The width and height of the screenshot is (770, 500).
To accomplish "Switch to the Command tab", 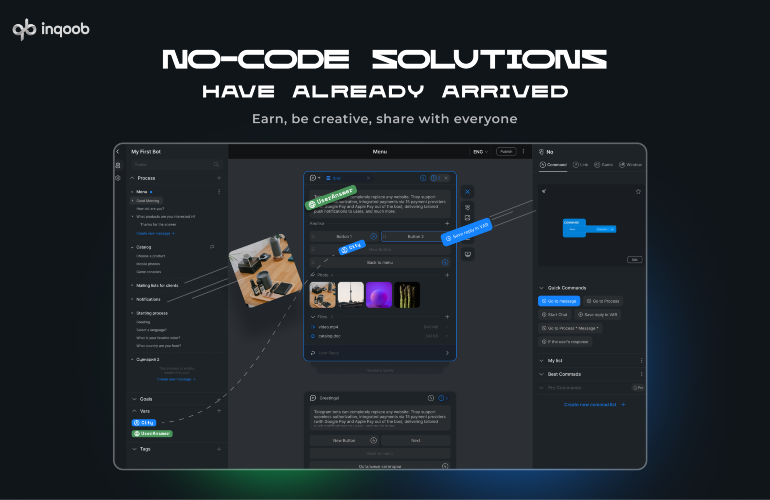I will click(x=553, y=165).
